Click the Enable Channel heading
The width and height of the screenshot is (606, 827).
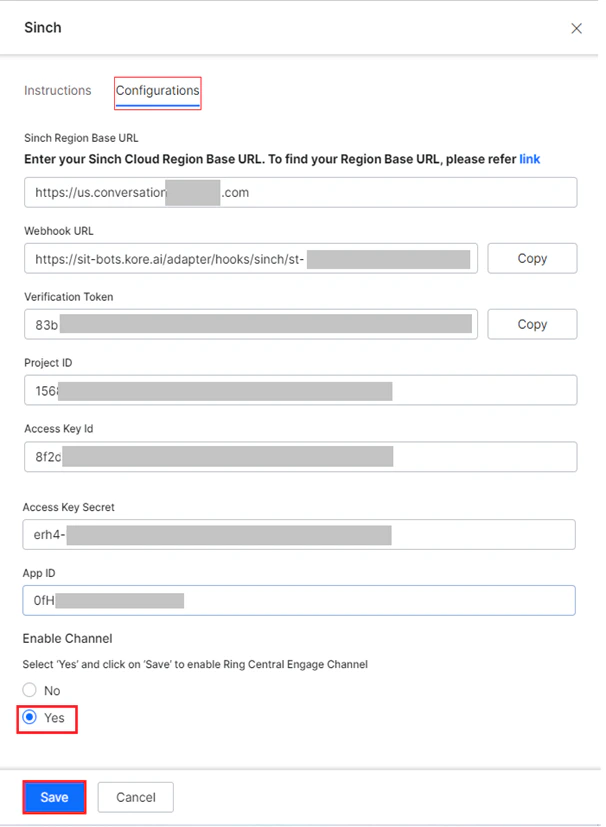[x=68, y=639]
